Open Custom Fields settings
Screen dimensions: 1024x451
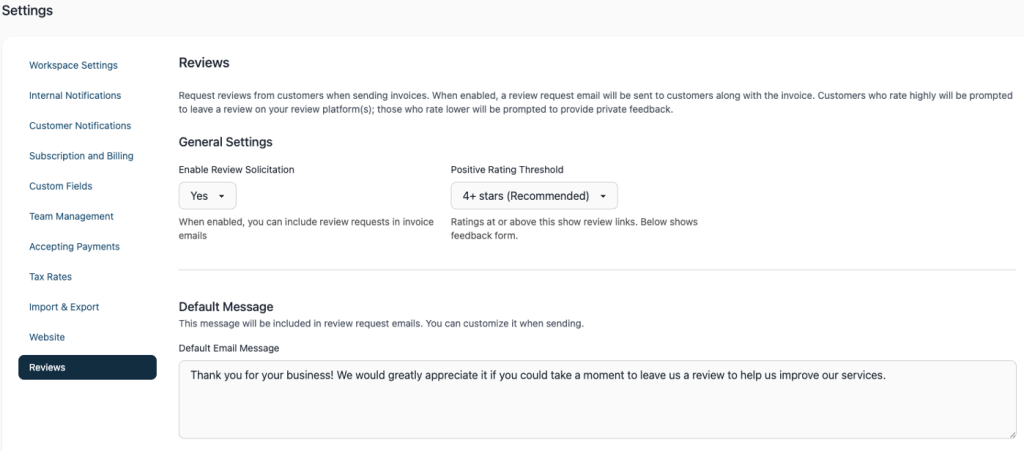tap(61, 186)
